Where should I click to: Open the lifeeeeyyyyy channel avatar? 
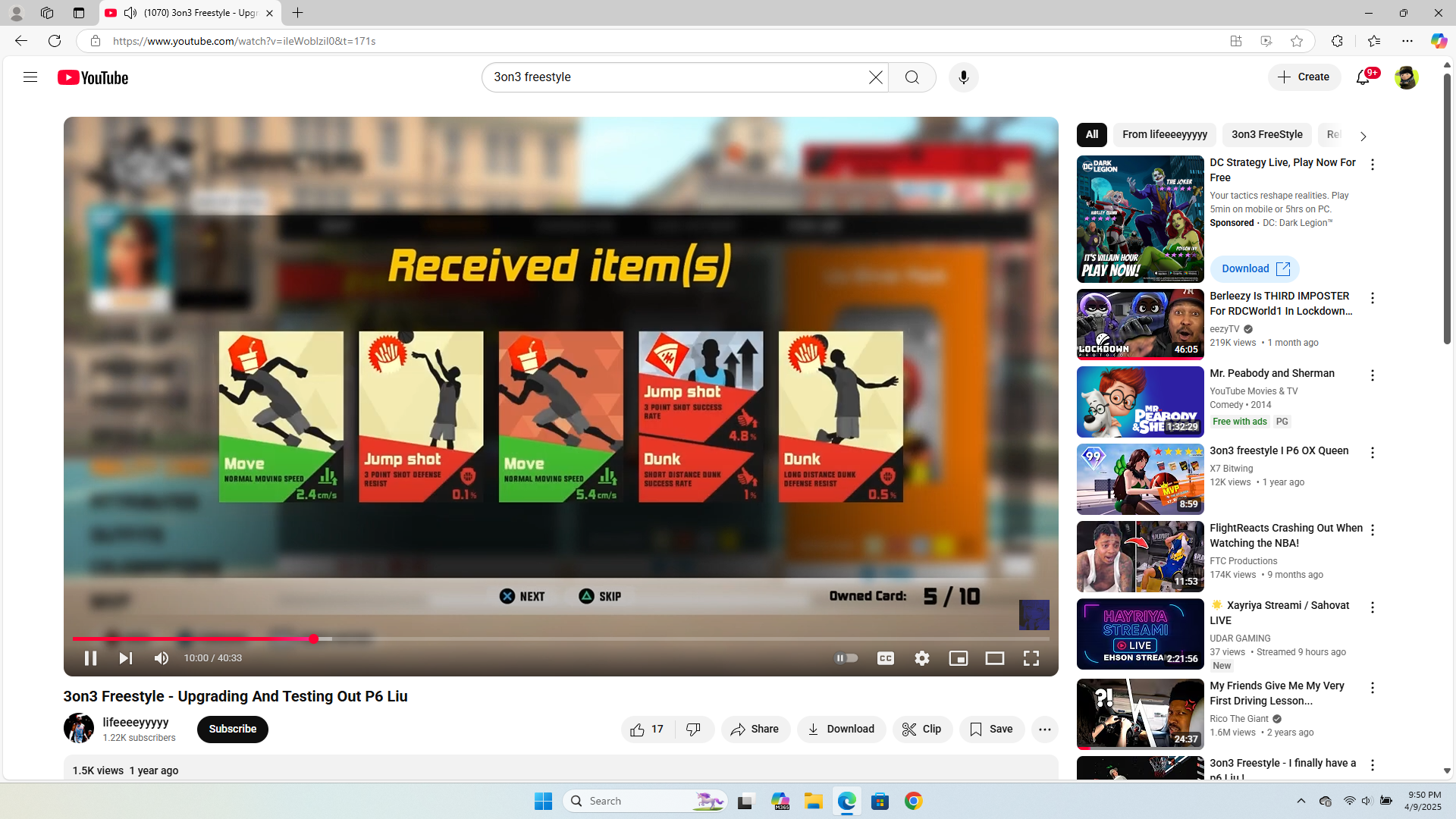79,729
